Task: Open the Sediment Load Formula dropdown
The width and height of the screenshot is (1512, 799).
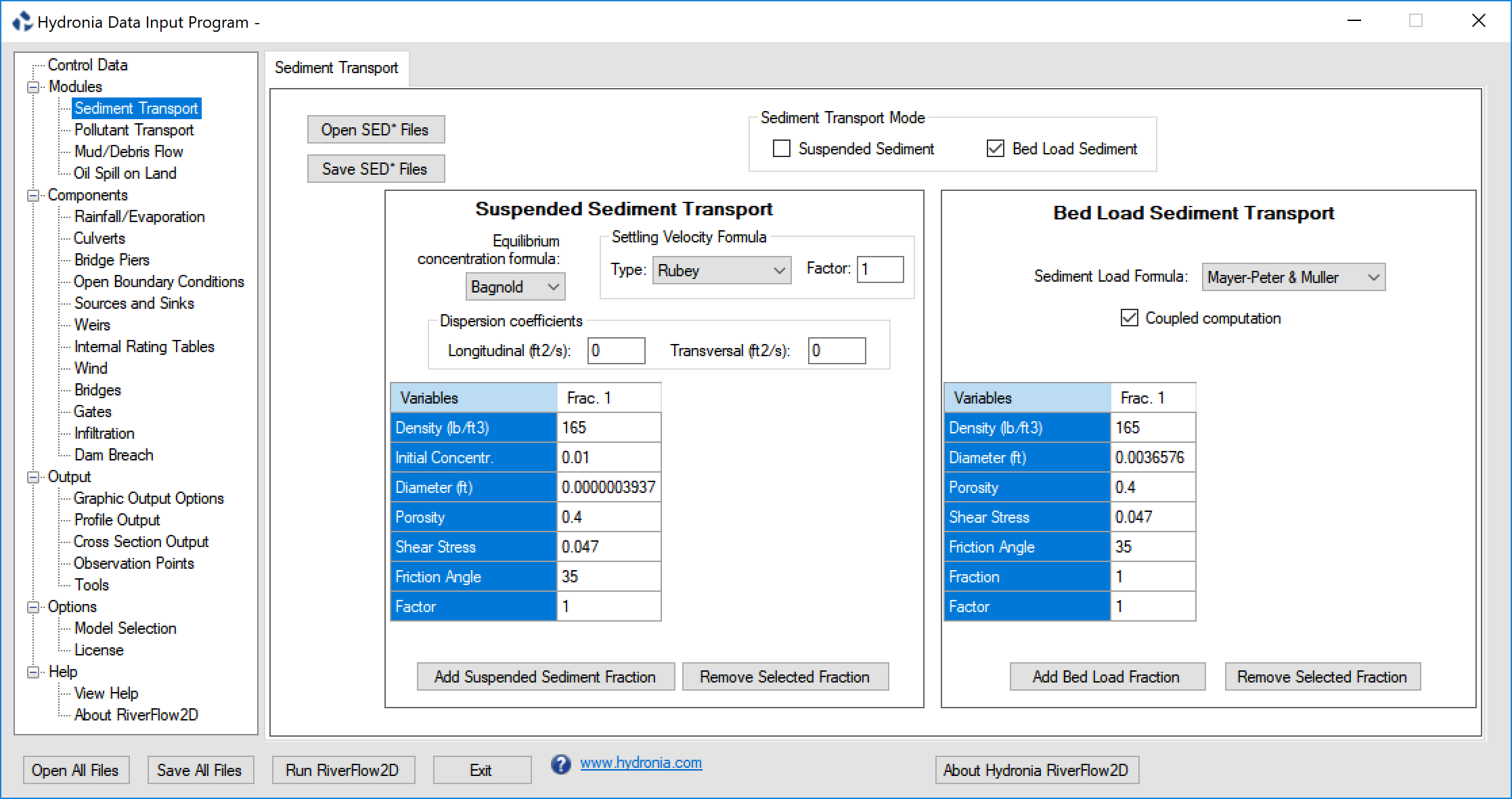Action: pyautogui.click(x=1293, y=277)
